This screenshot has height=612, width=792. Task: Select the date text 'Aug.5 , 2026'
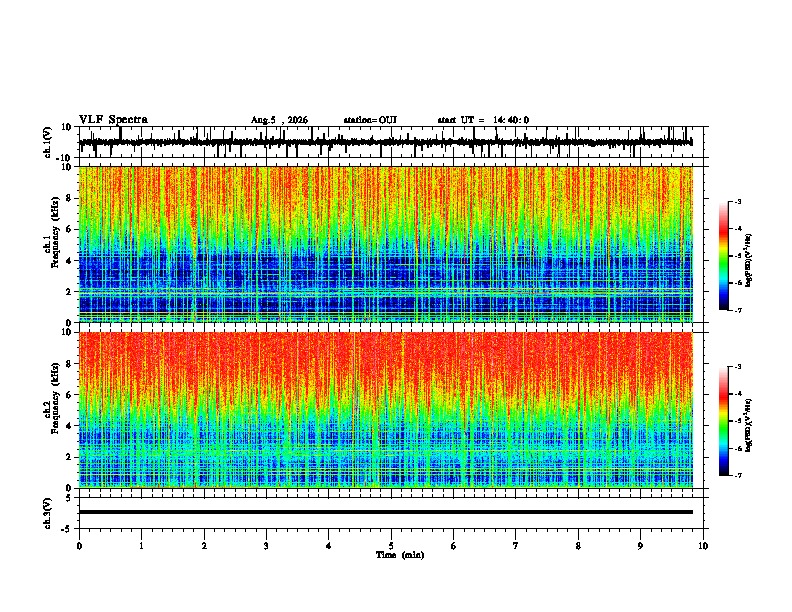279,120
